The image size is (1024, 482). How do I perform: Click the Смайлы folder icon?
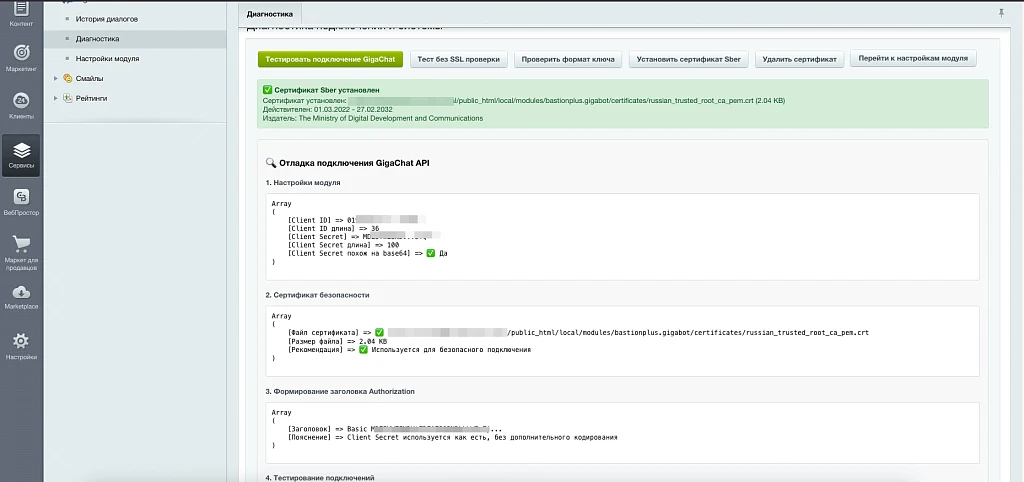coord(67,78)
